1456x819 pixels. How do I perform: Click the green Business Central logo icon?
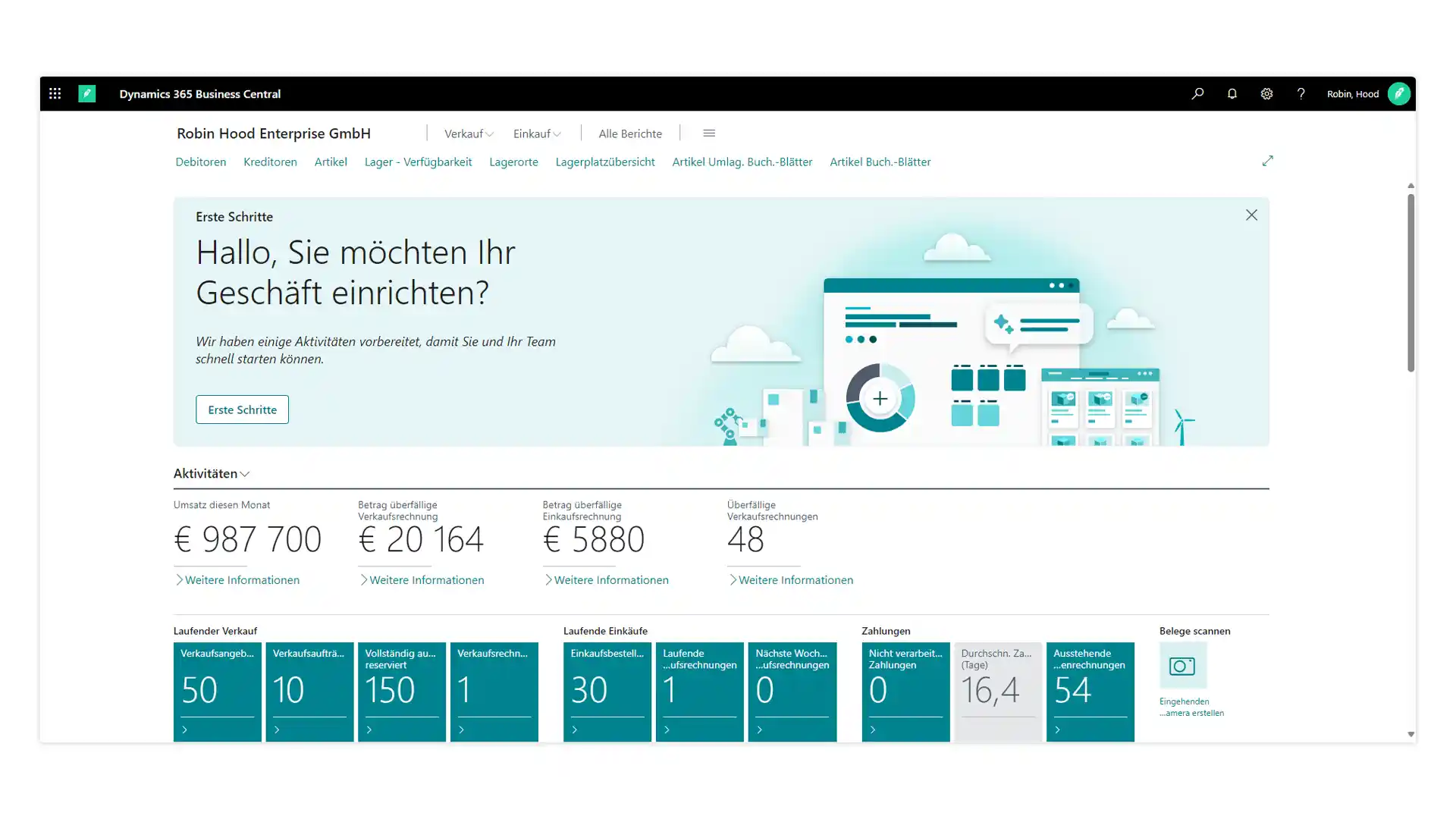pyautogui.click(x=87, y=93)
